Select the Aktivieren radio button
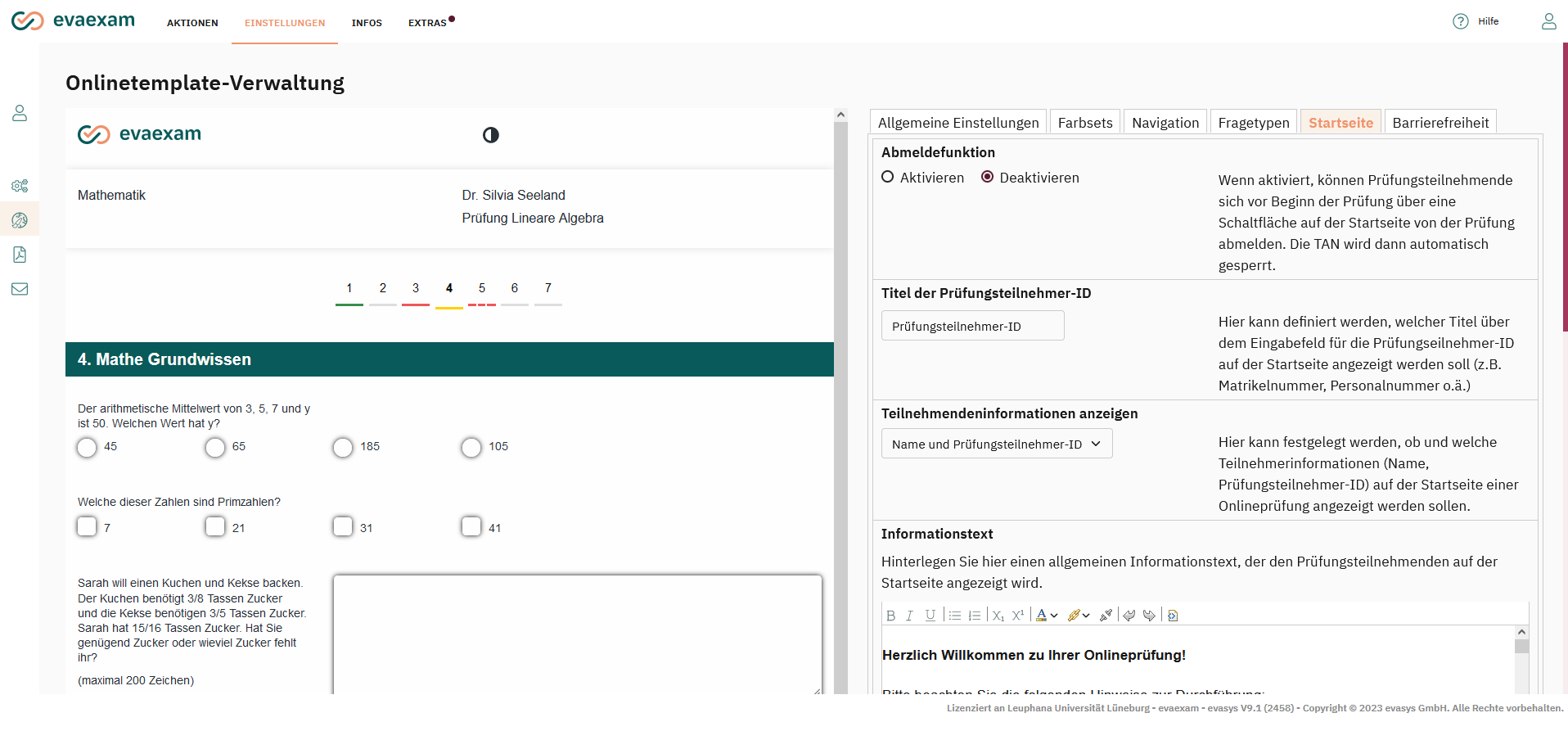The height and width of the screenshot is (731, 1568). 888,177
